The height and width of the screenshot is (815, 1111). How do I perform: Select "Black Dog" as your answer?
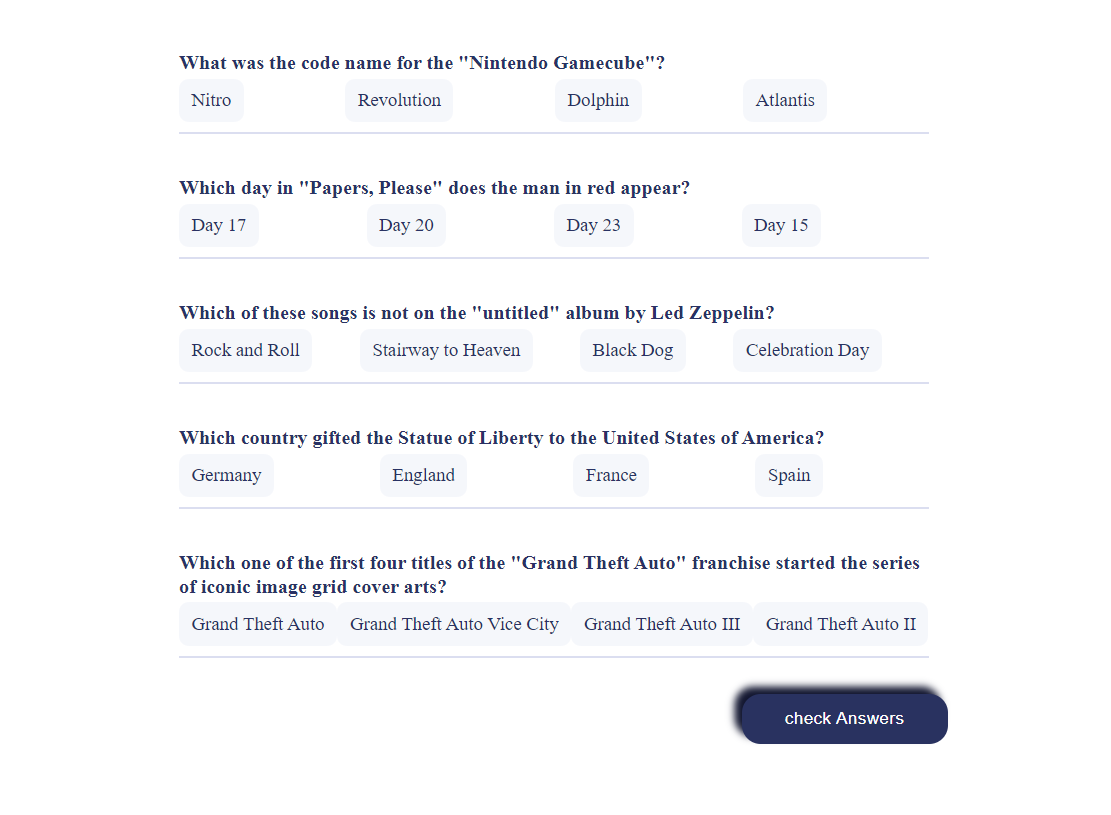point(633,350)
